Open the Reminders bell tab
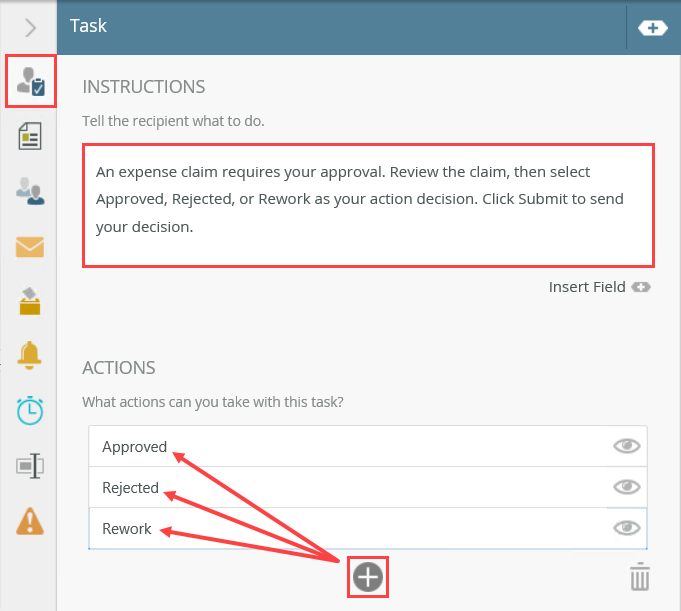Image resolution: width=681 pixels, height=611 pixels. 30,355
